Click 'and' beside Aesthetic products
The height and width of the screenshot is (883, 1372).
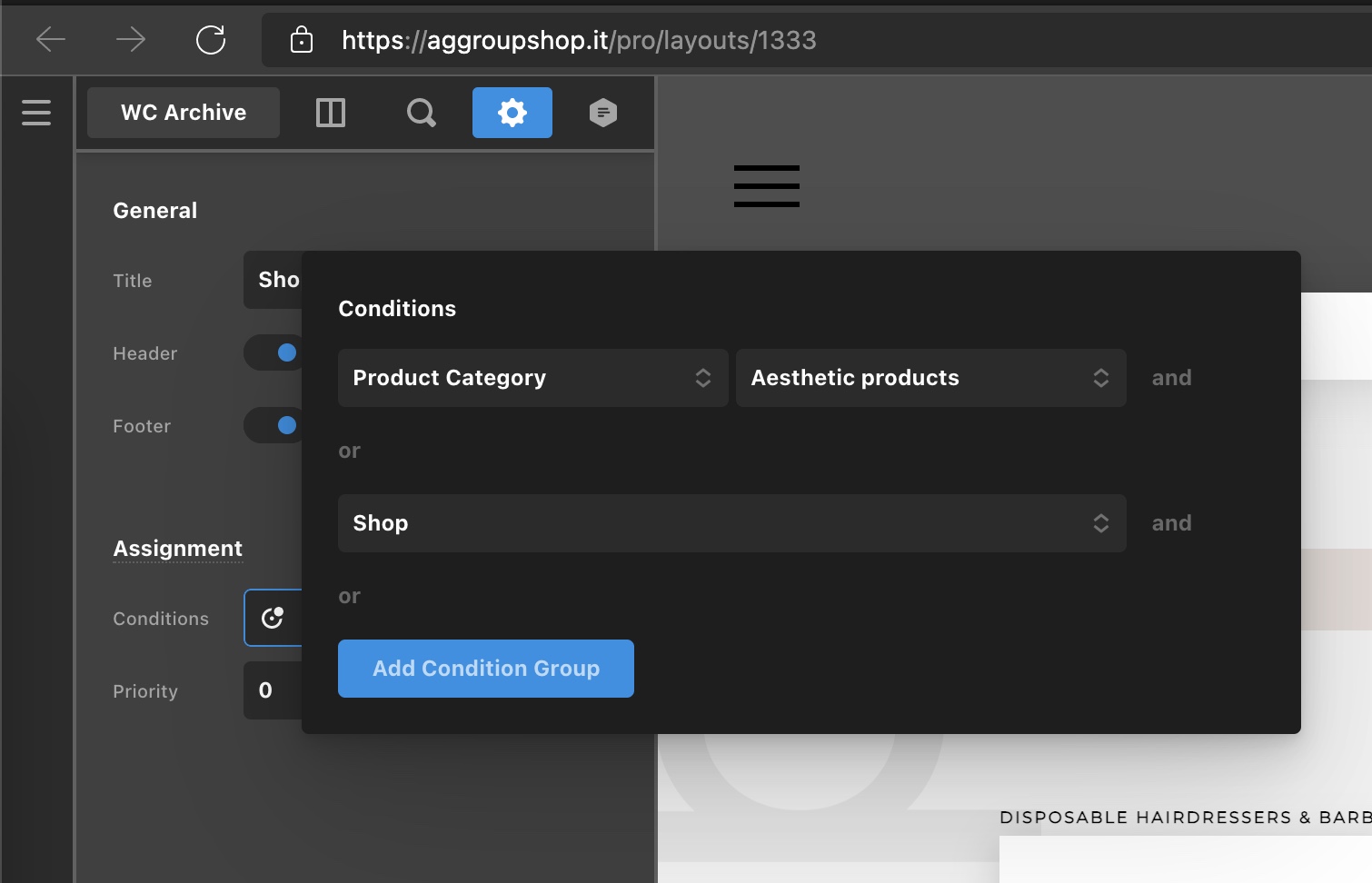[x=1171, y=378]
